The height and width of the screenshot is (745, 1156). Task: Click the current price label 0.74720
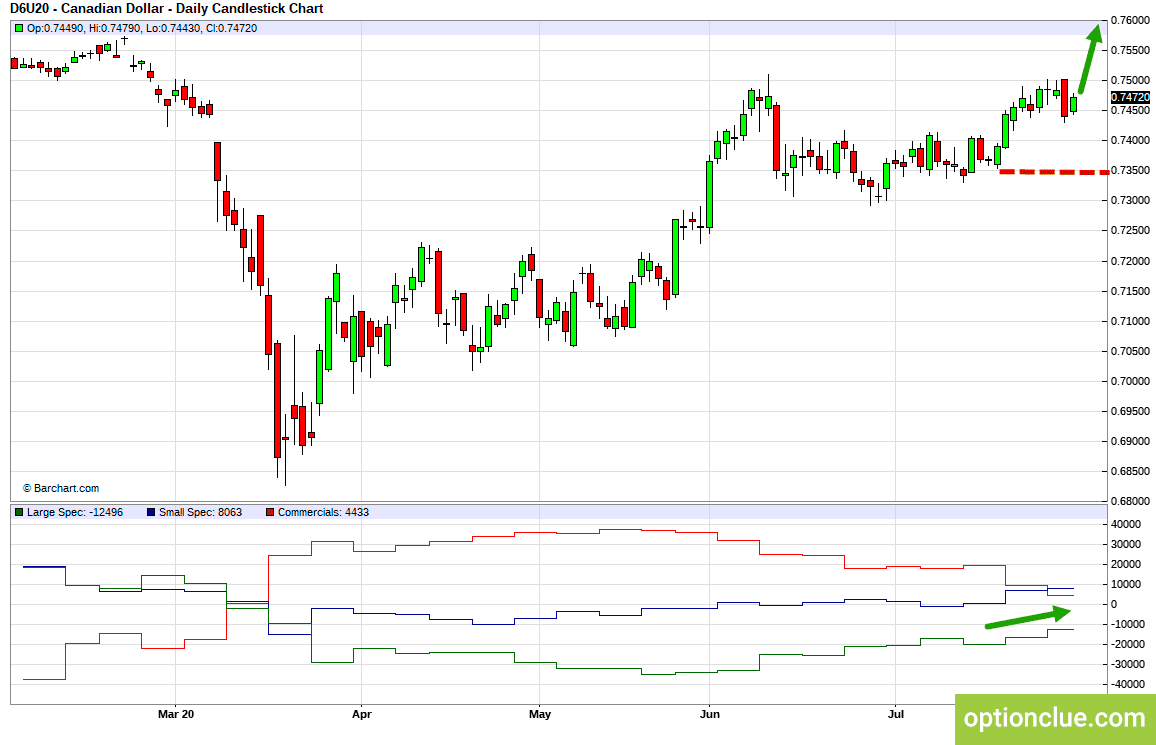coord(1130,97)
